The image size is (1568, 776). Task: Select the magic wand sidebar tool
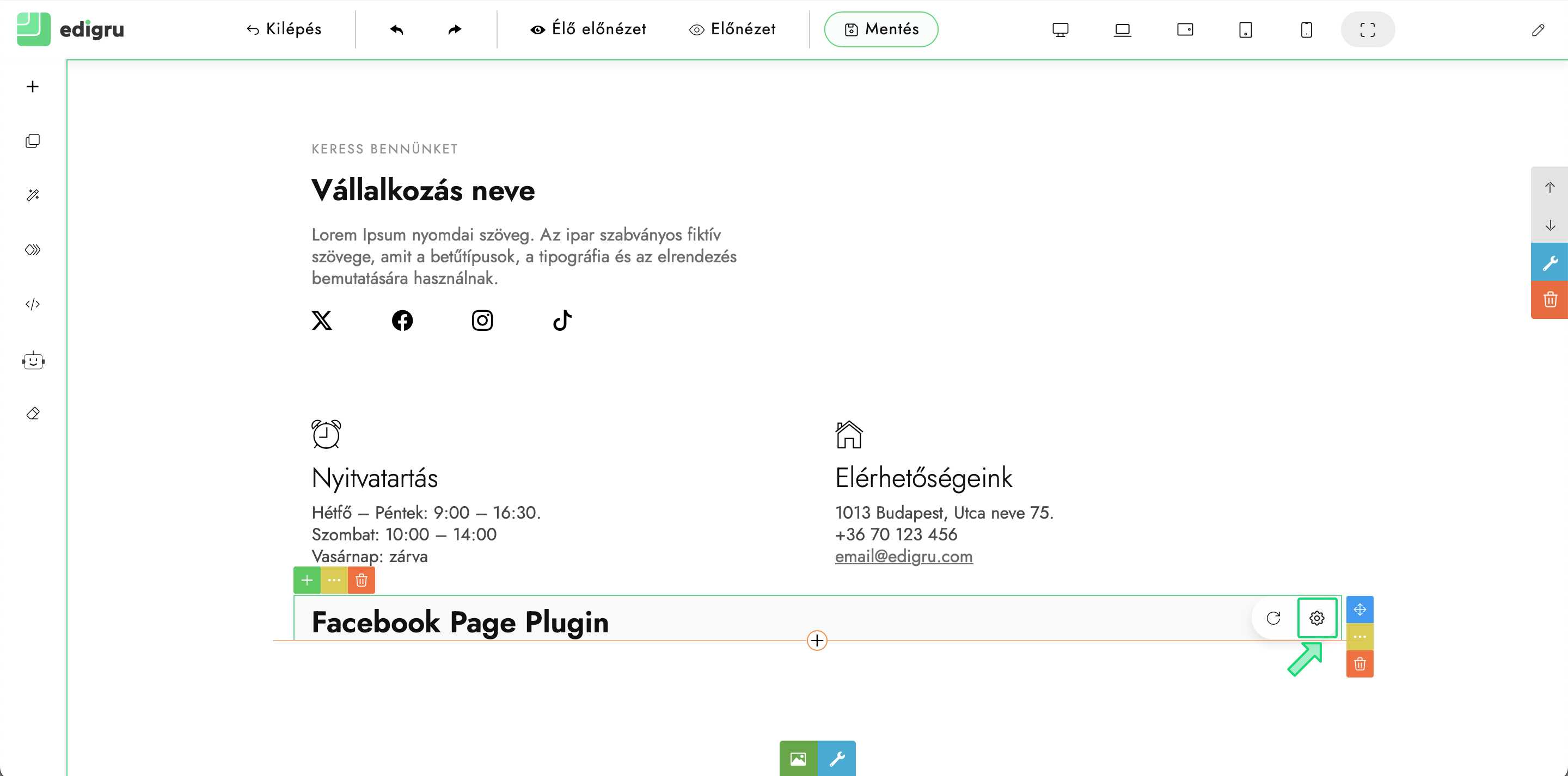click(33, 195)
